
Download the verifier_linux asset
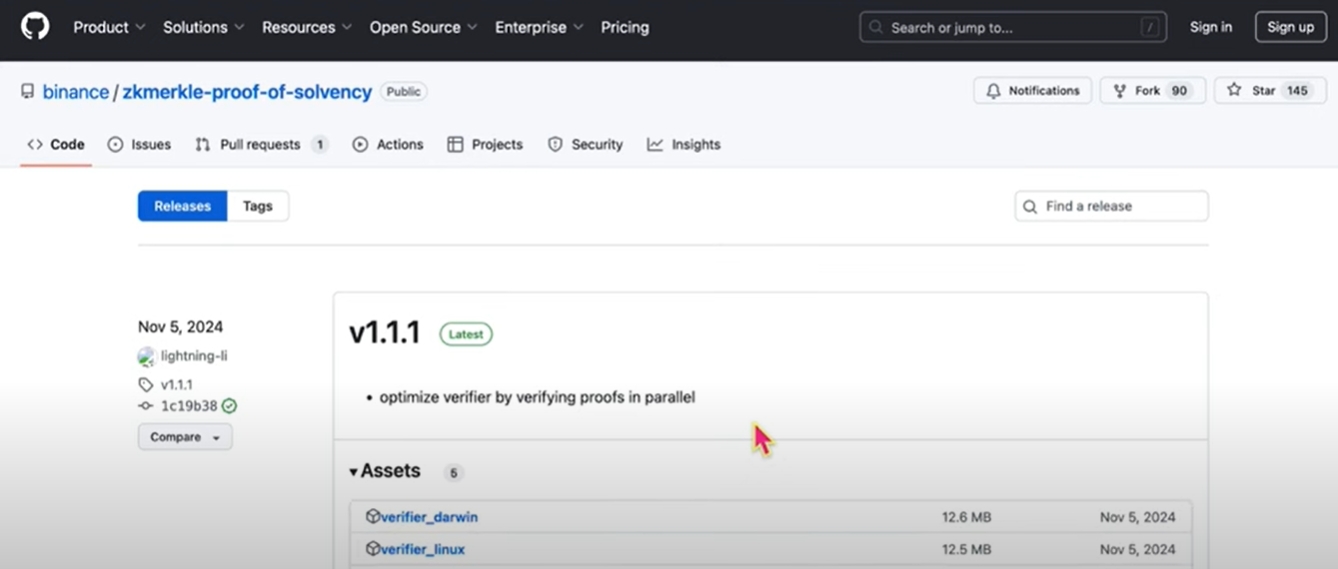(x=423, y=549)
